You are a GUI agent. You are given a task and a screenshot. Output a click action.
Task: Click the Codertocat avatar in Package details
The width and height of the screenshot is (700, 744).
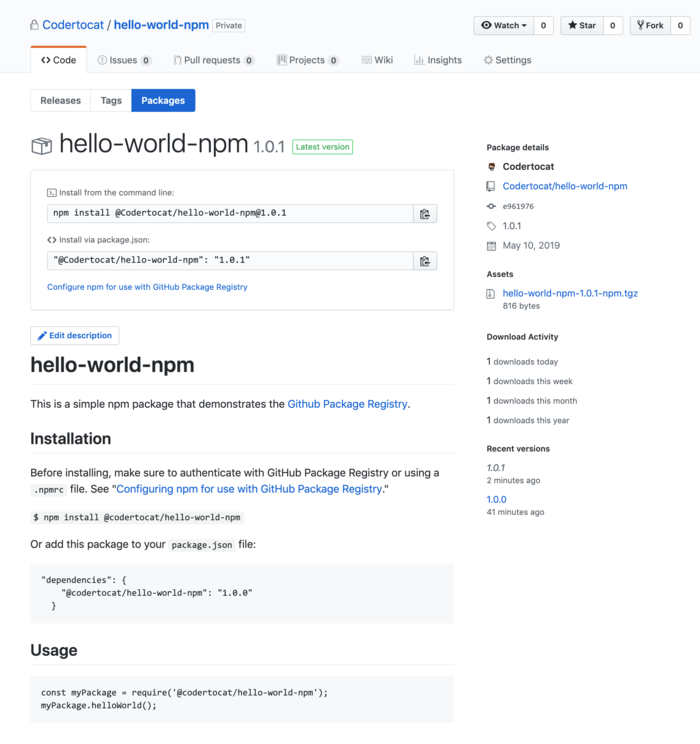pyautogui.click(x=492, y=167)
